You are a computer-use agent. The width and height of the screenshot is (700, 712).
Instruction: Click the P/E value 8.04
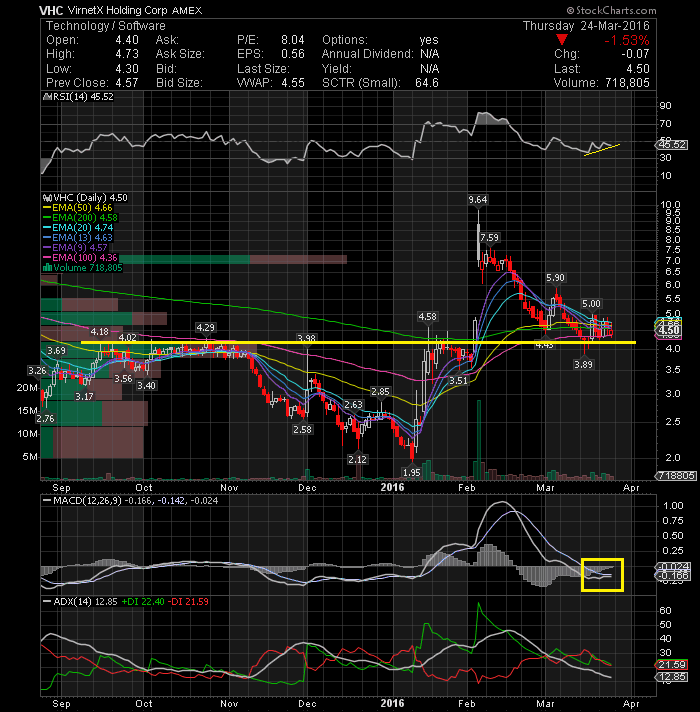[x=292, y=40]
